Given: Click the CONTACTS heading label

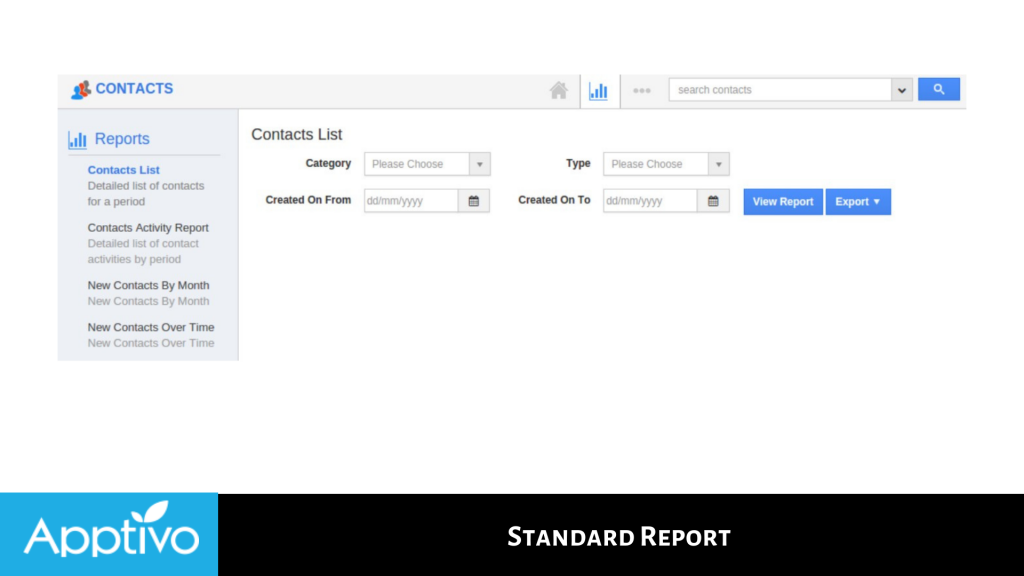Looking at the screenshot, I should [x=133, y=88].
